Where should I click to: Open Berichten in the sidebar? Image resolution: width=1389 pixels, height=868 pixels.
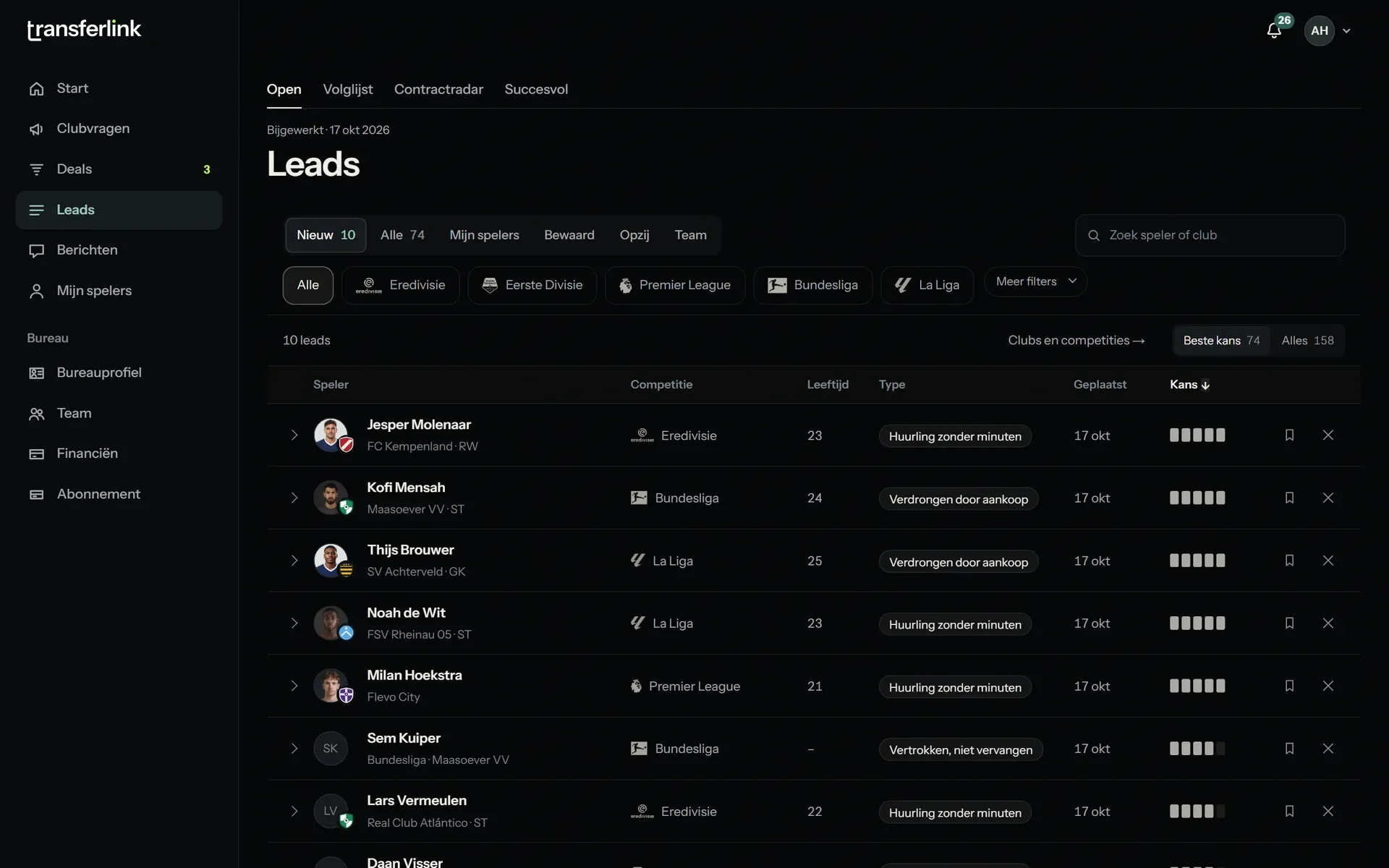pyautogui.click(x=119, y=250)
